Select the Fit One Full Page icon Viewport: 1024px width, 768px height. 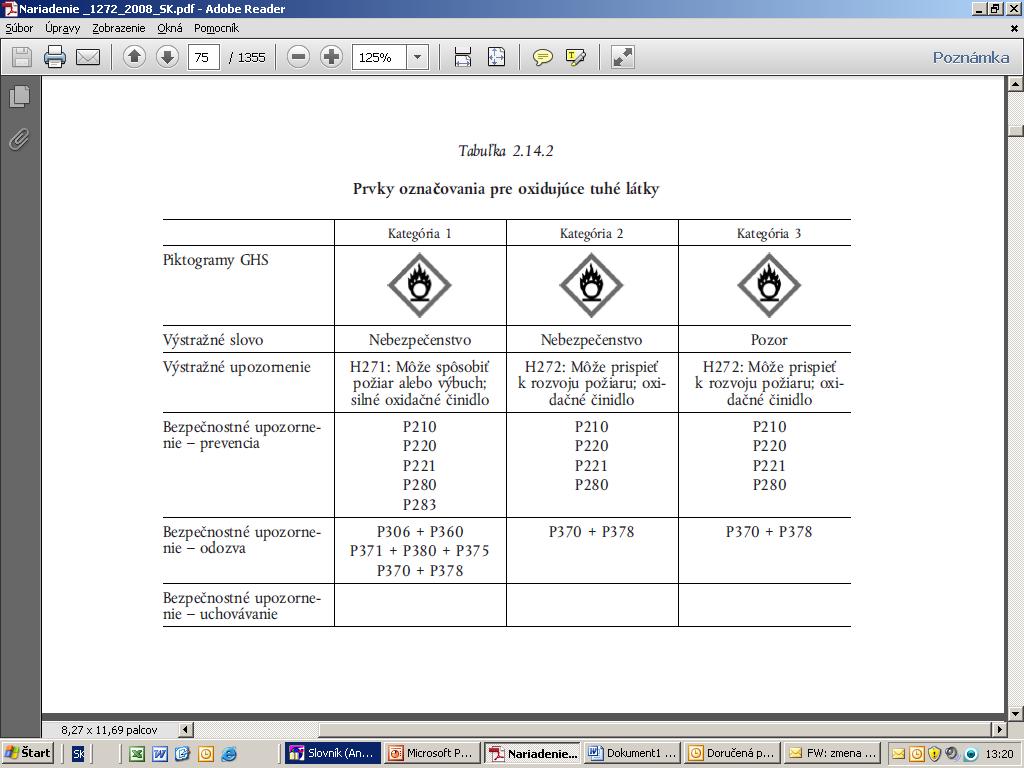[x=496, y=57]
